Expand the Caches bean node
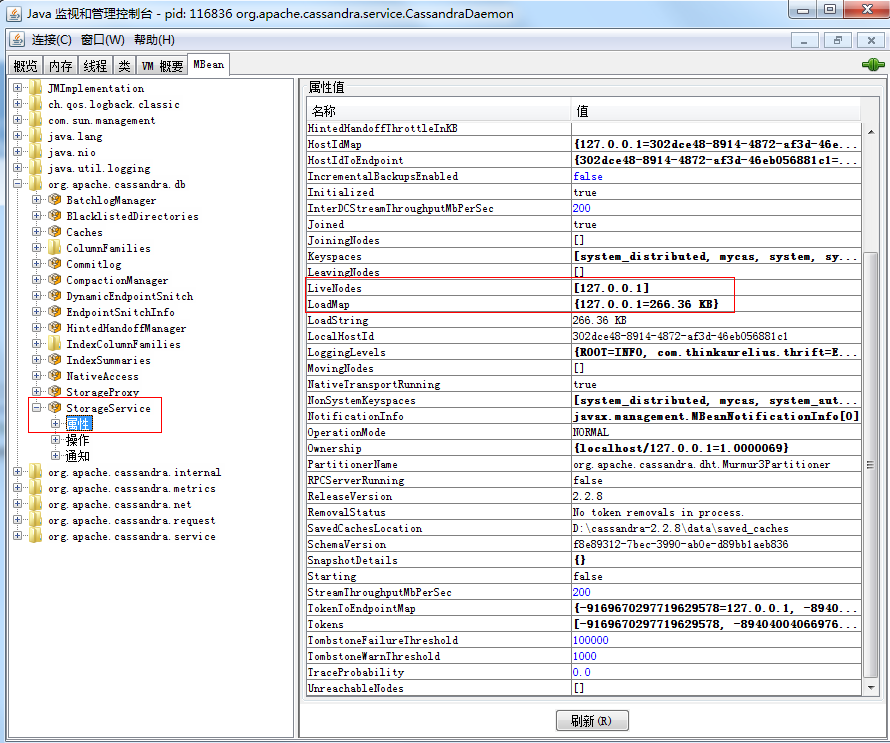The width and height of the screenshot is (890, 743). click(37, 232)
